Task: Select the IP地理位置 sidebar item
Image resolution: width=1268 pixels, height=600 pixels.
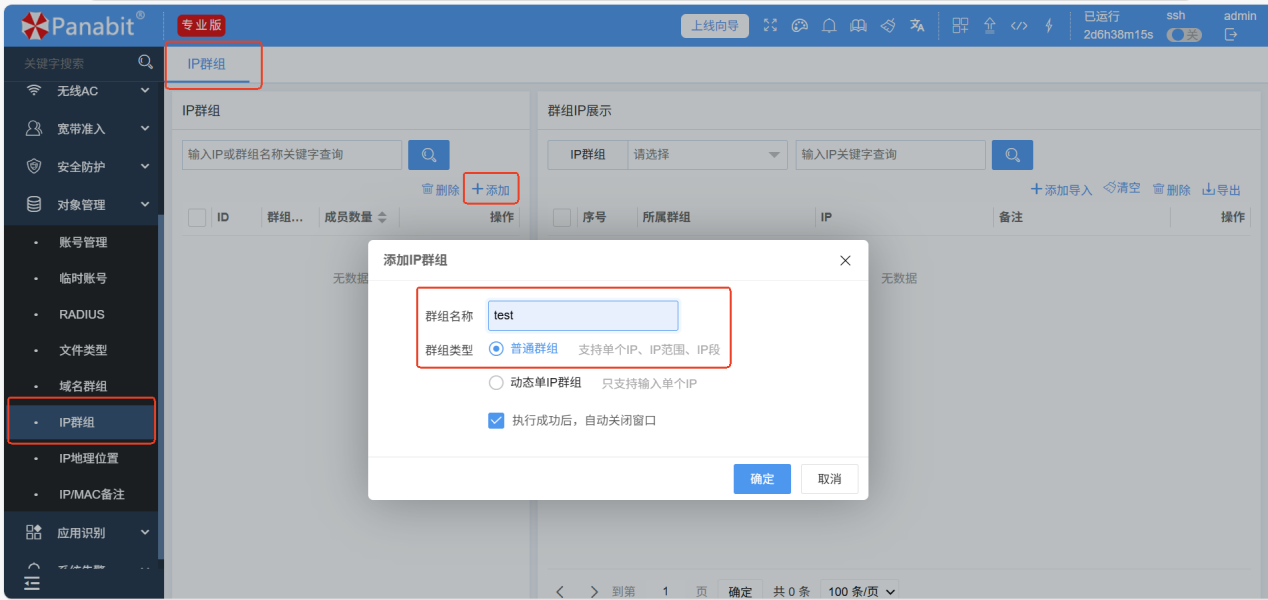Action: (x=88, y=459)
